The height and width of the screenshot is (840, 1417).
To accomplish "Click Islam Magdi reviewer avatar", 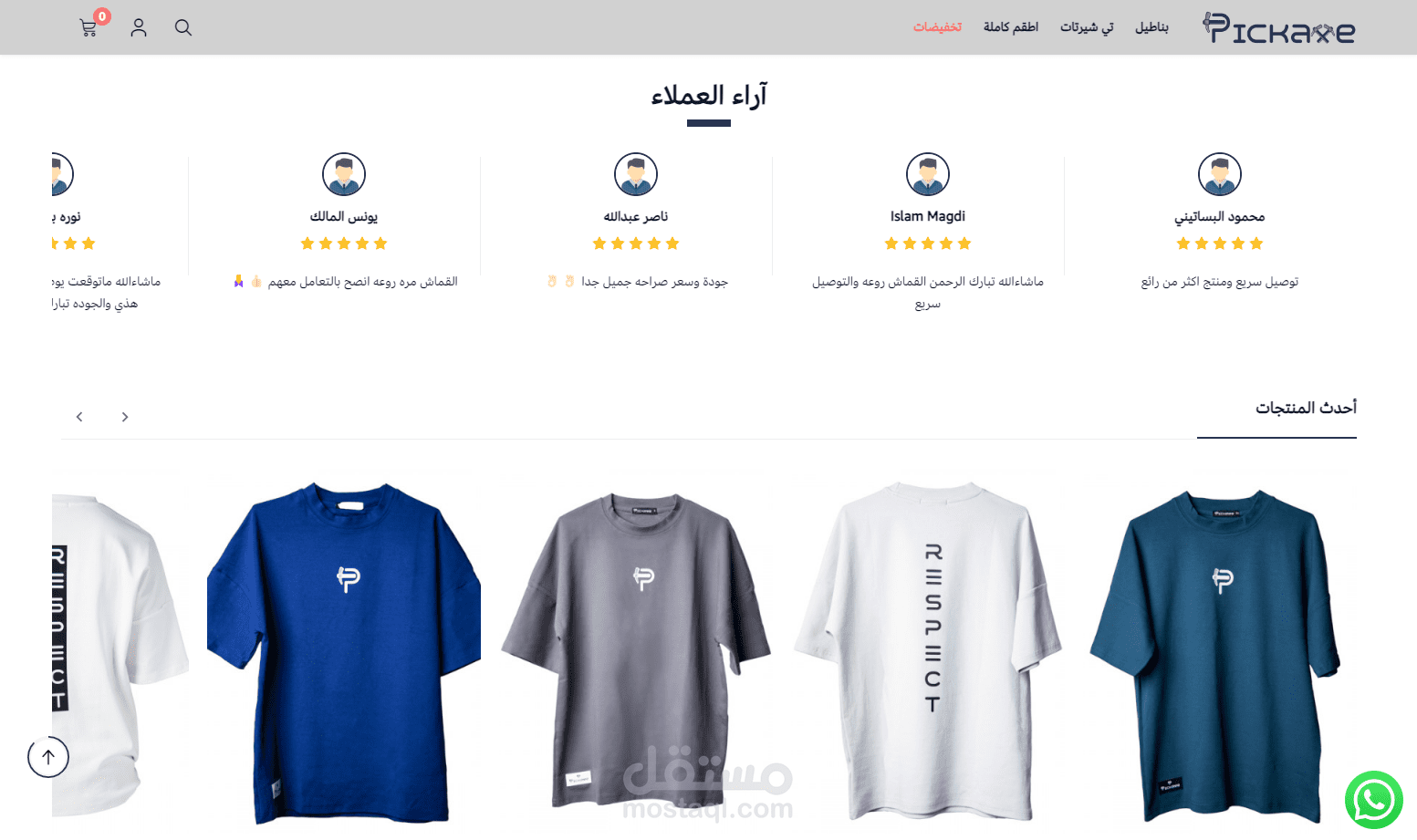I will point(928,174).
